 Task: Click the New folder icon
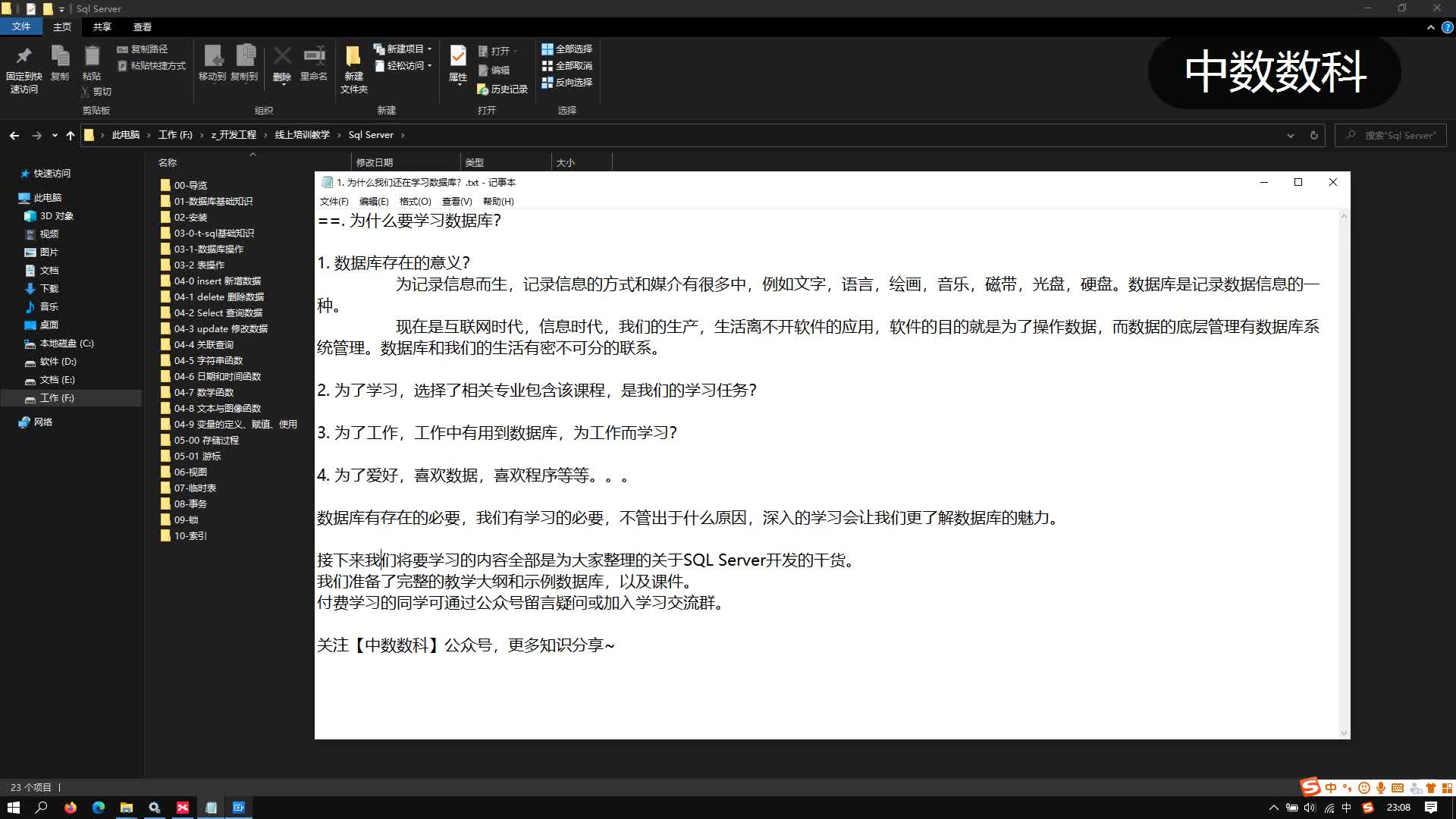(x=353, y=57)
